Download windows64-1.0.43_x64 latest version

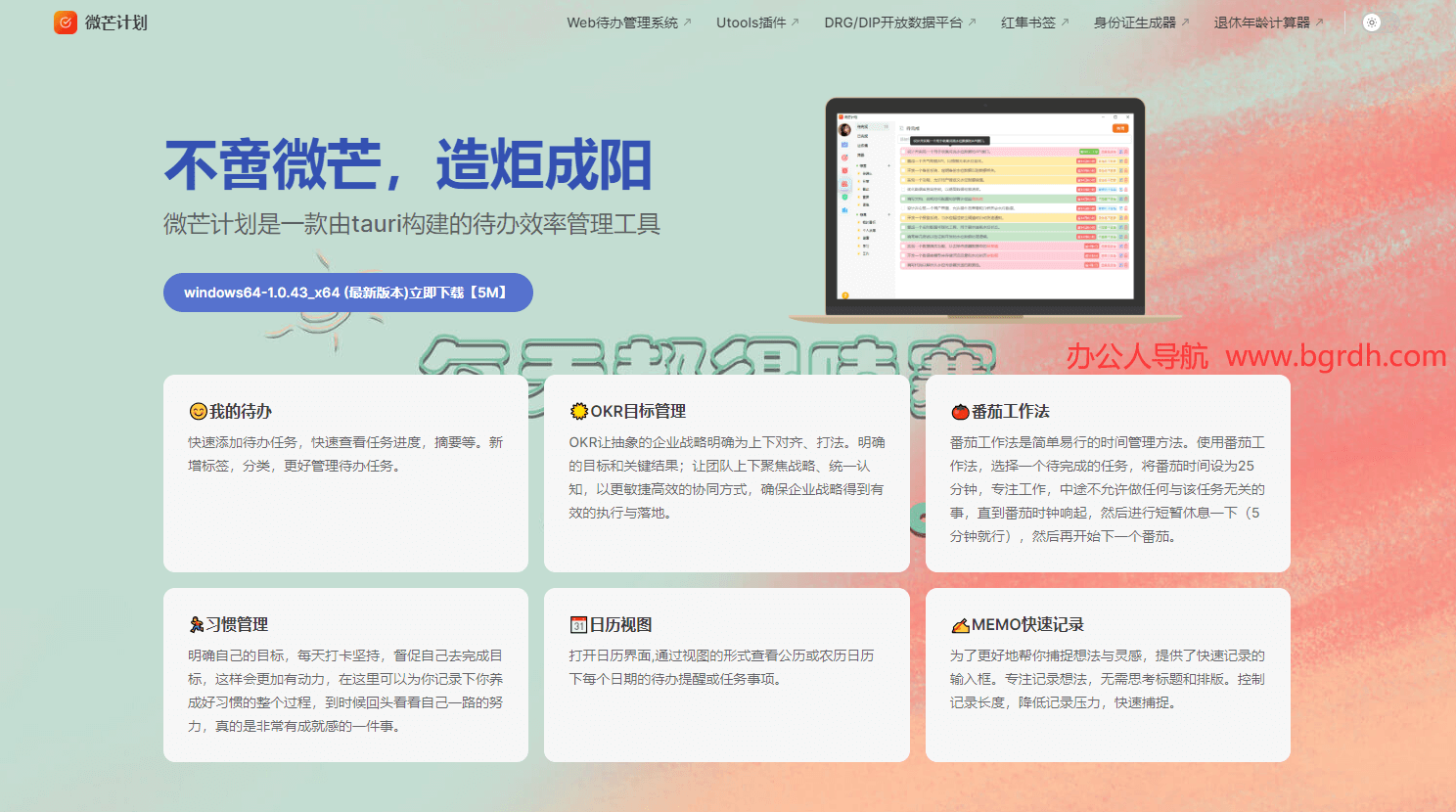click(x=348, y=293)
